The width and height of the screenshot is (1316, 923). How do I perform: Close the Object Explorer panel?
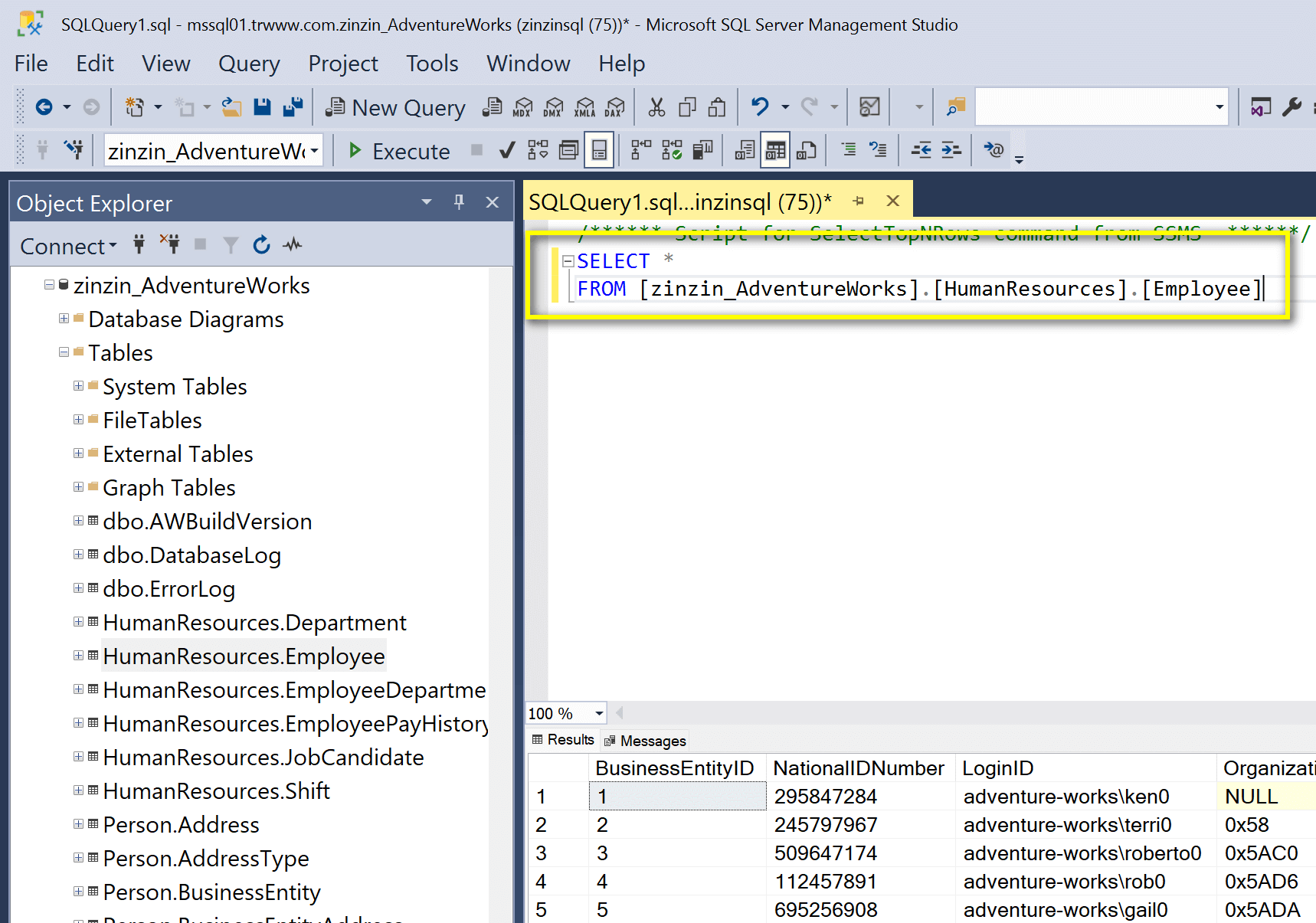(x=493, y=202)
